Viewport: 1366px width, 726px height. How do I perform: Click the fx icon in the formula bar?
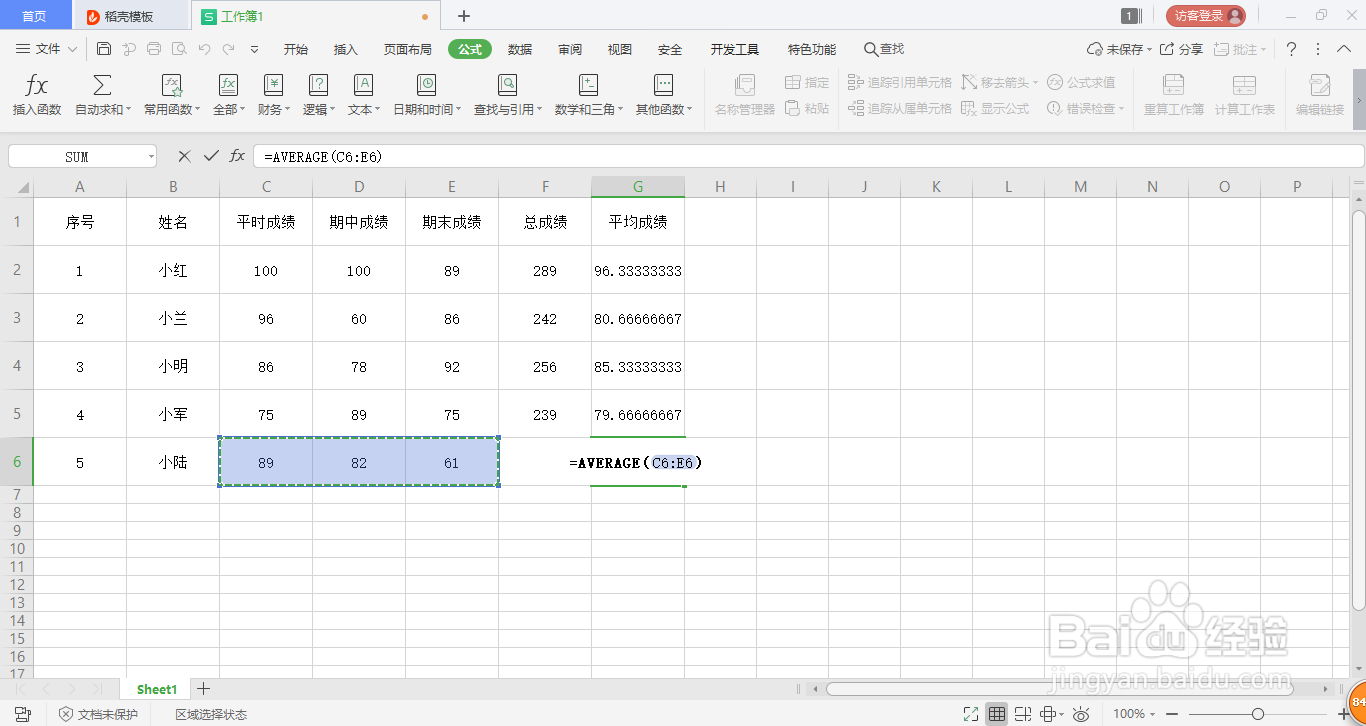coord(237,156)
